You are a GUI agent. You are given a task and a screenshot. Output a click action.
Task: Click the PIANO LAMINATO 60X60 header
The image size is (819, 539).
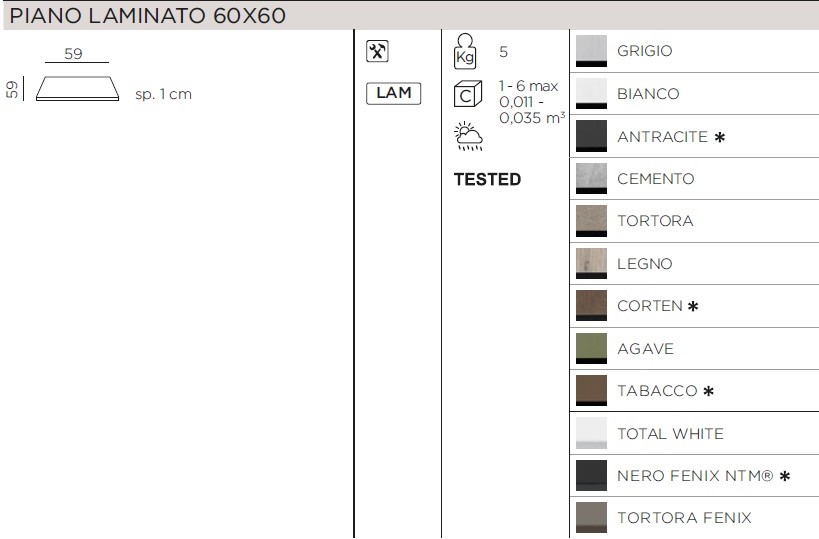click(x=147, y=16)
